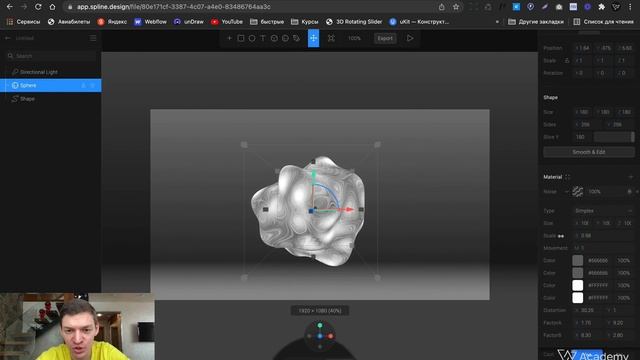
Task: Click red dot on the orientation gizmo
Action: [331, 336]
